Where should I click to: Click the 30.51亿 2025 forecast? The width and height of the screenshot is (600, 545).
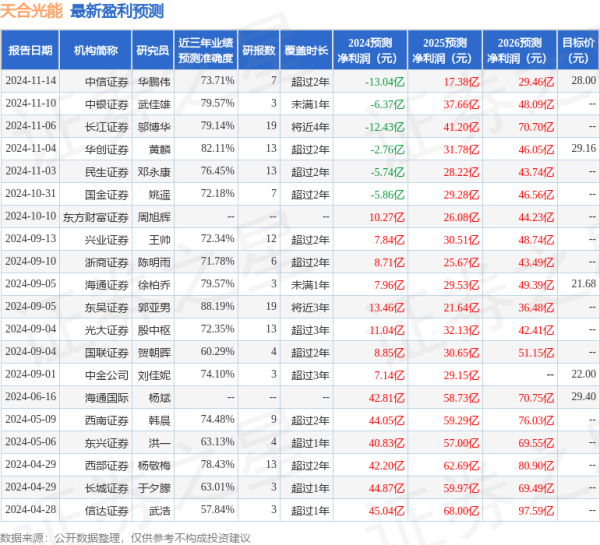point(461,240)
